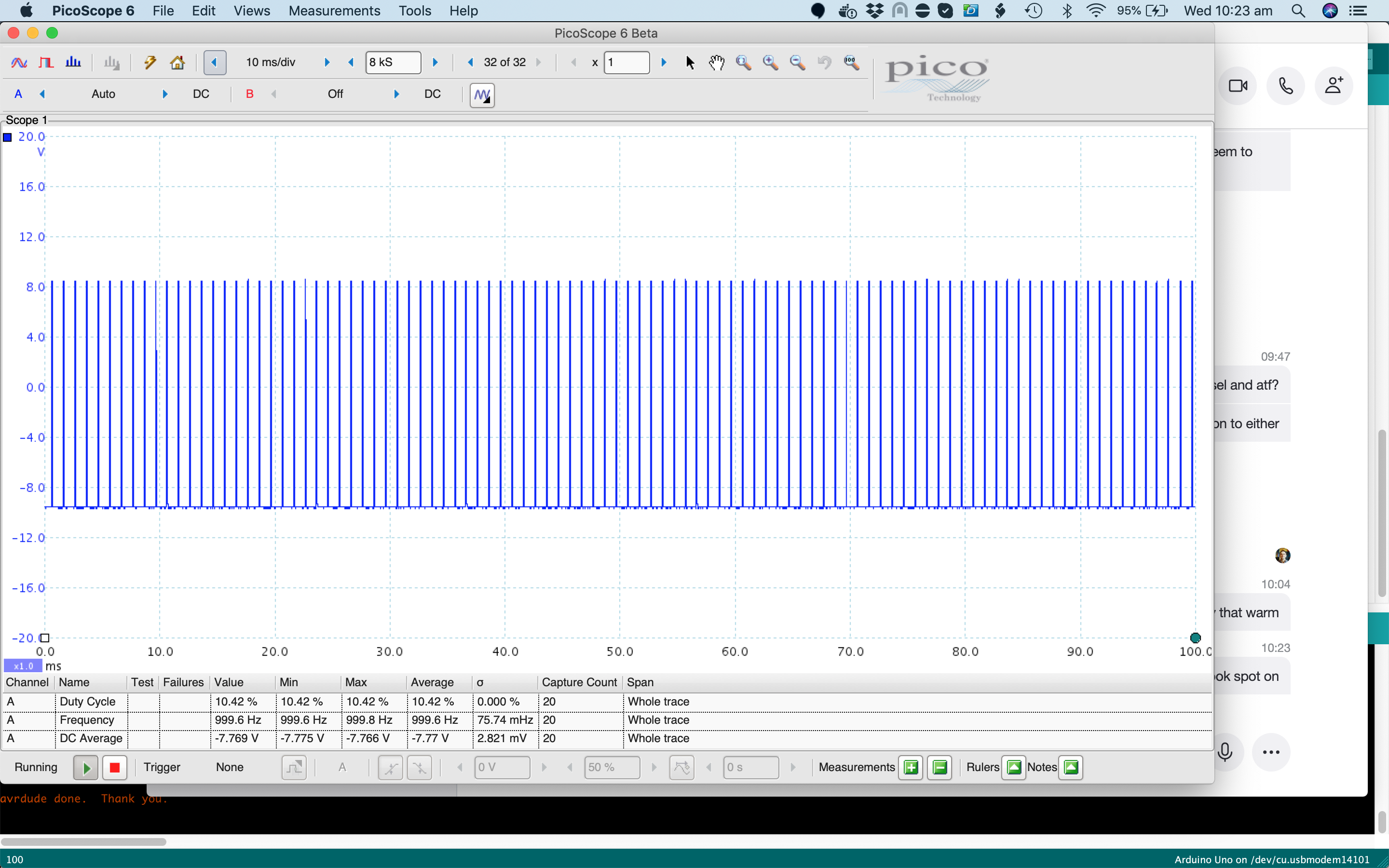Select the zoom-out magnifier tool
The height and width of the screenshot is (868, 1389).
point(797,63)
